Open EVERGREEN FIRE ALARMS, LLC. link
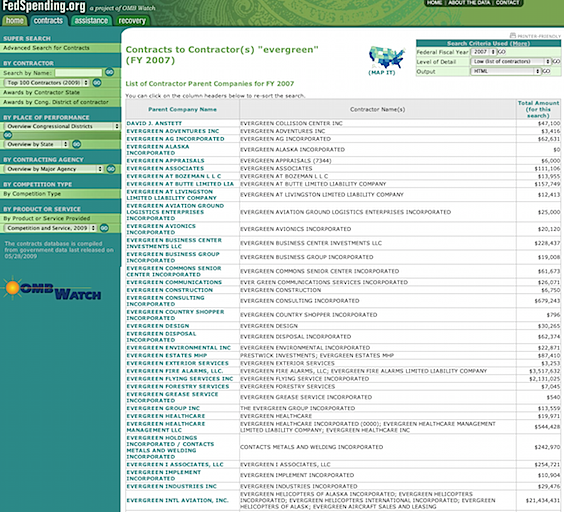Screen dimensions: 564x512 tap(175, 371)
